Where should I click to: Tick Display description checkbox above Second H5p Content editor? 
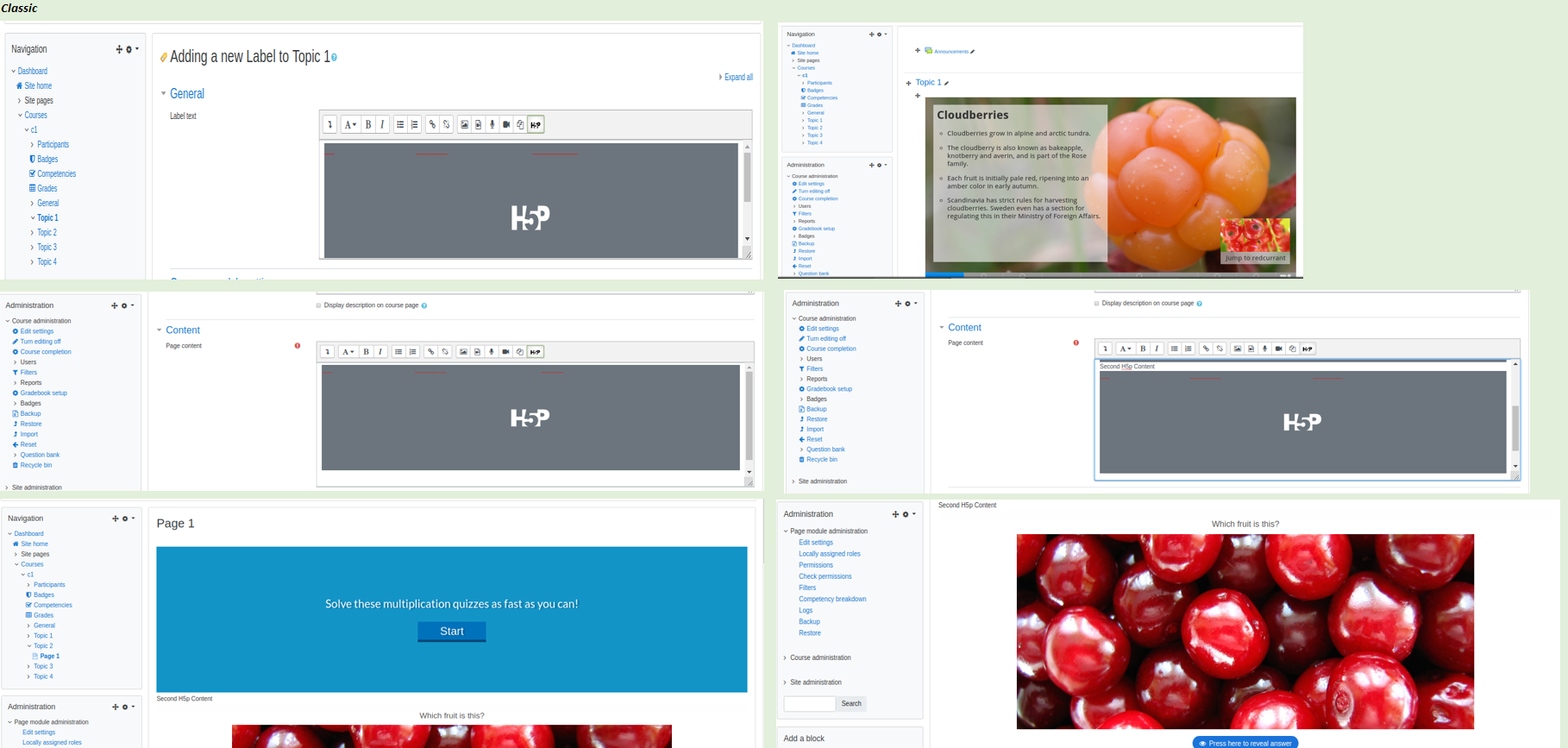point(1097,304)
